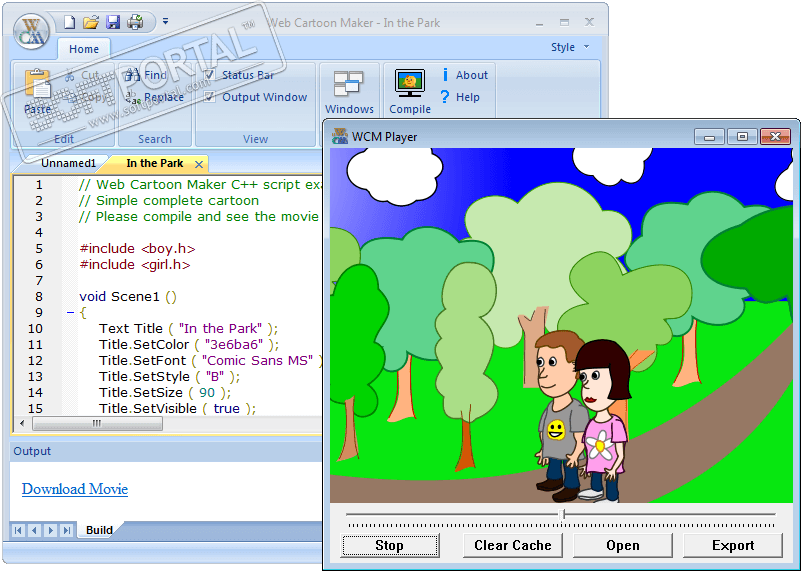This screenshot has width=803, height=573.
Task: Click code line '#include <girl.h>'
Action: click(x=135, y=265)
